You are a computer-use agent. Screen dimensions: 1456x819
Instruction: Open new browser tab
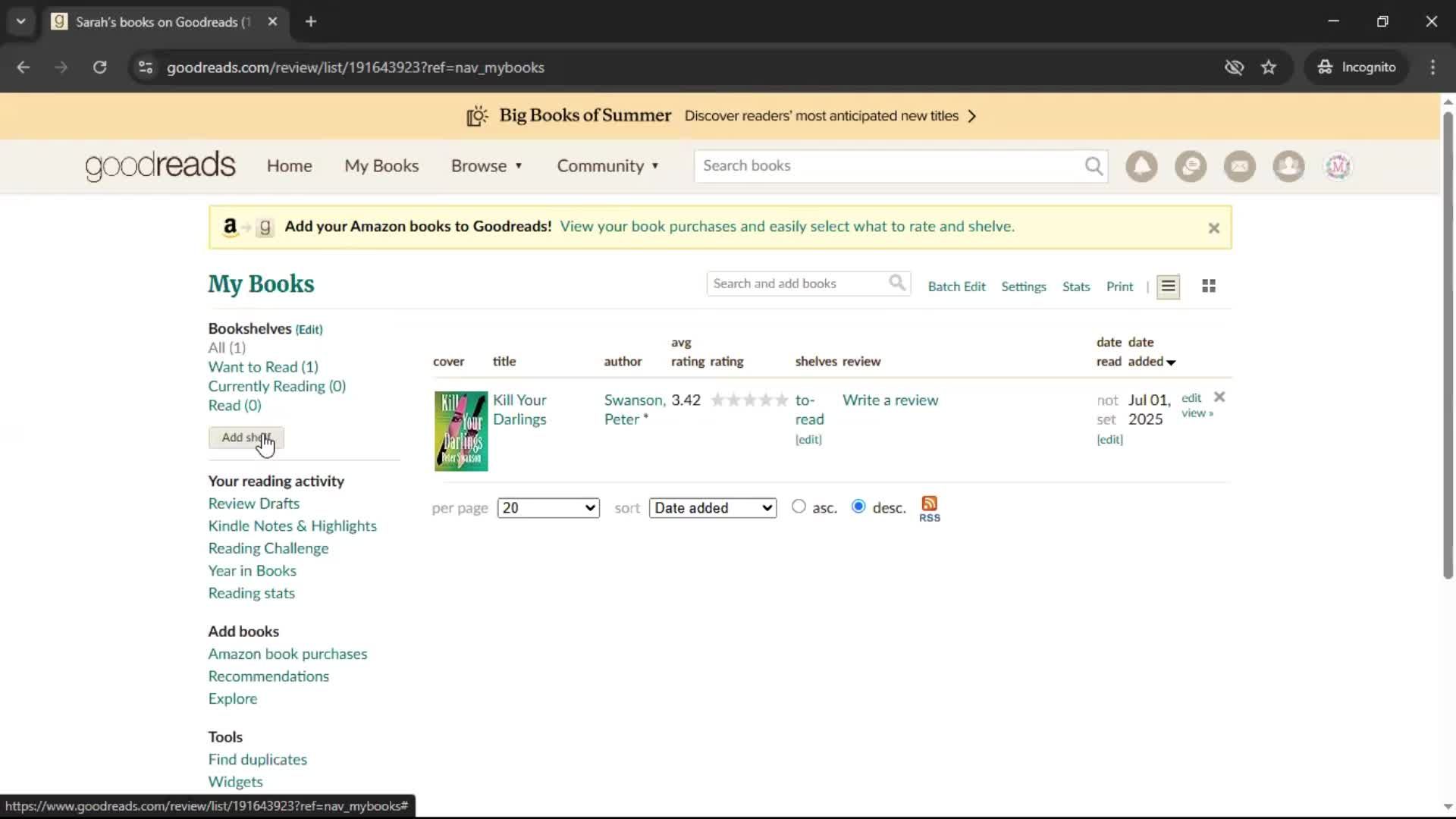click(x=311, y=22)
